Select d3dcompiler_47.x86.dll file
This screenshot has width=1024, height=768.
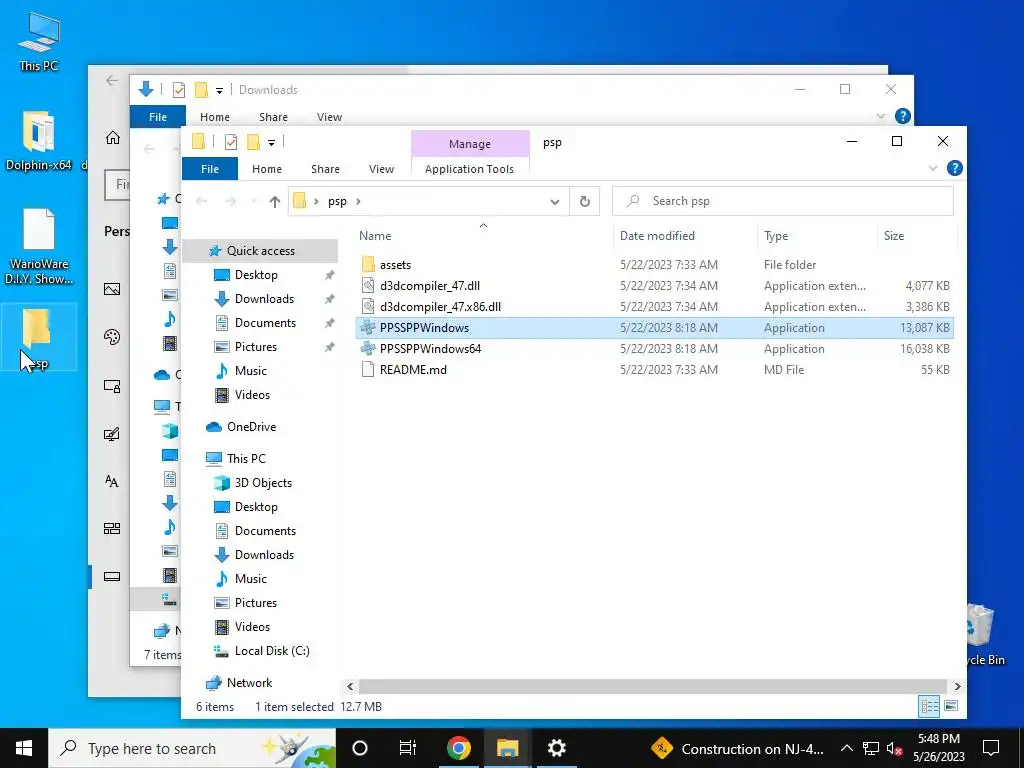[x=440, y=306]
